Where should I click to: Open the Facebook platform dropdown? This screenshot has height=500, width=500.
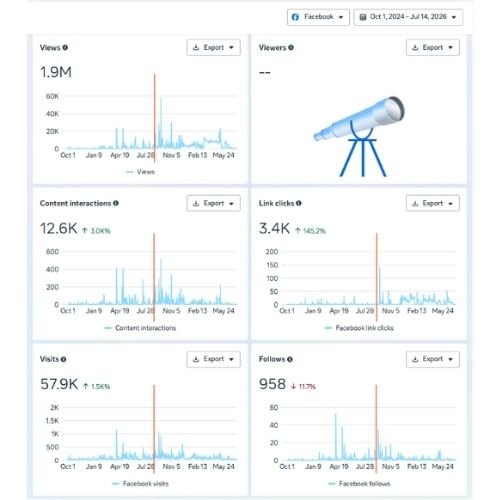pos(318,17)
